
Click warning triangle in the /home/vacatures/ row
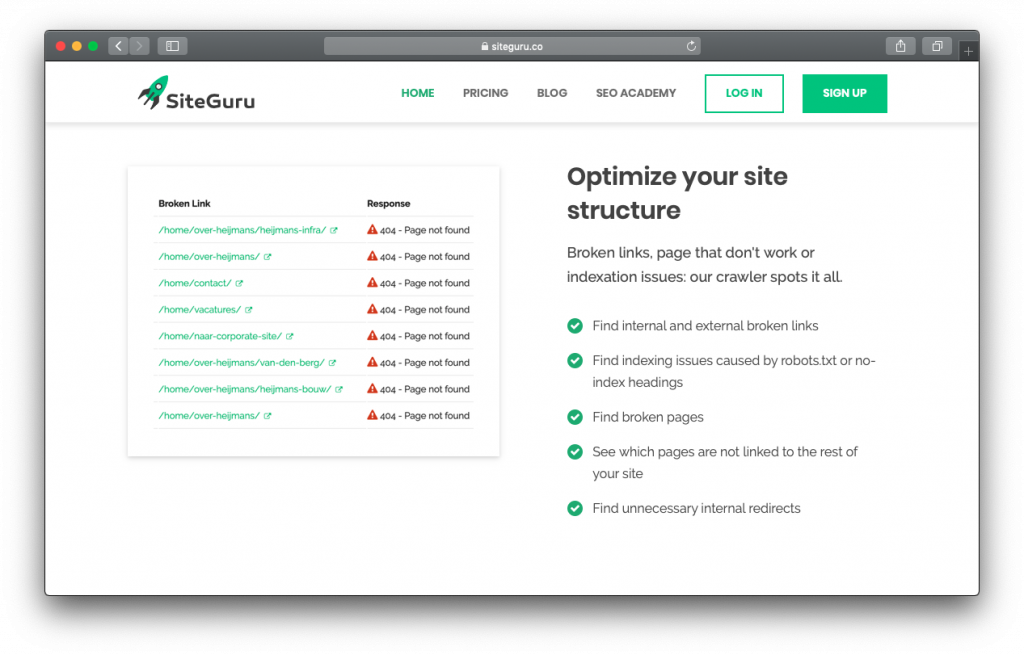[x=372, y=309]
